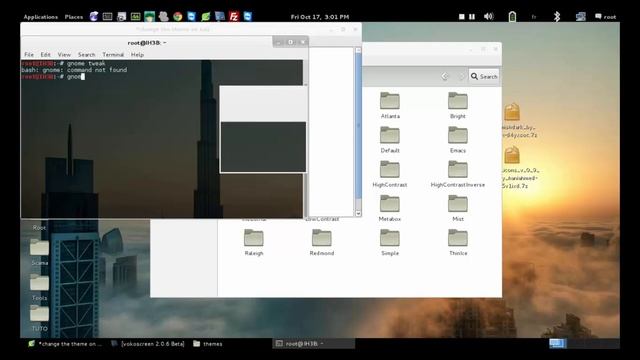This screenshot has width=640, height=360.
Task: Switch to vokoscreen 2.0.6 Beta taskbar item
Action: (148, 344)
